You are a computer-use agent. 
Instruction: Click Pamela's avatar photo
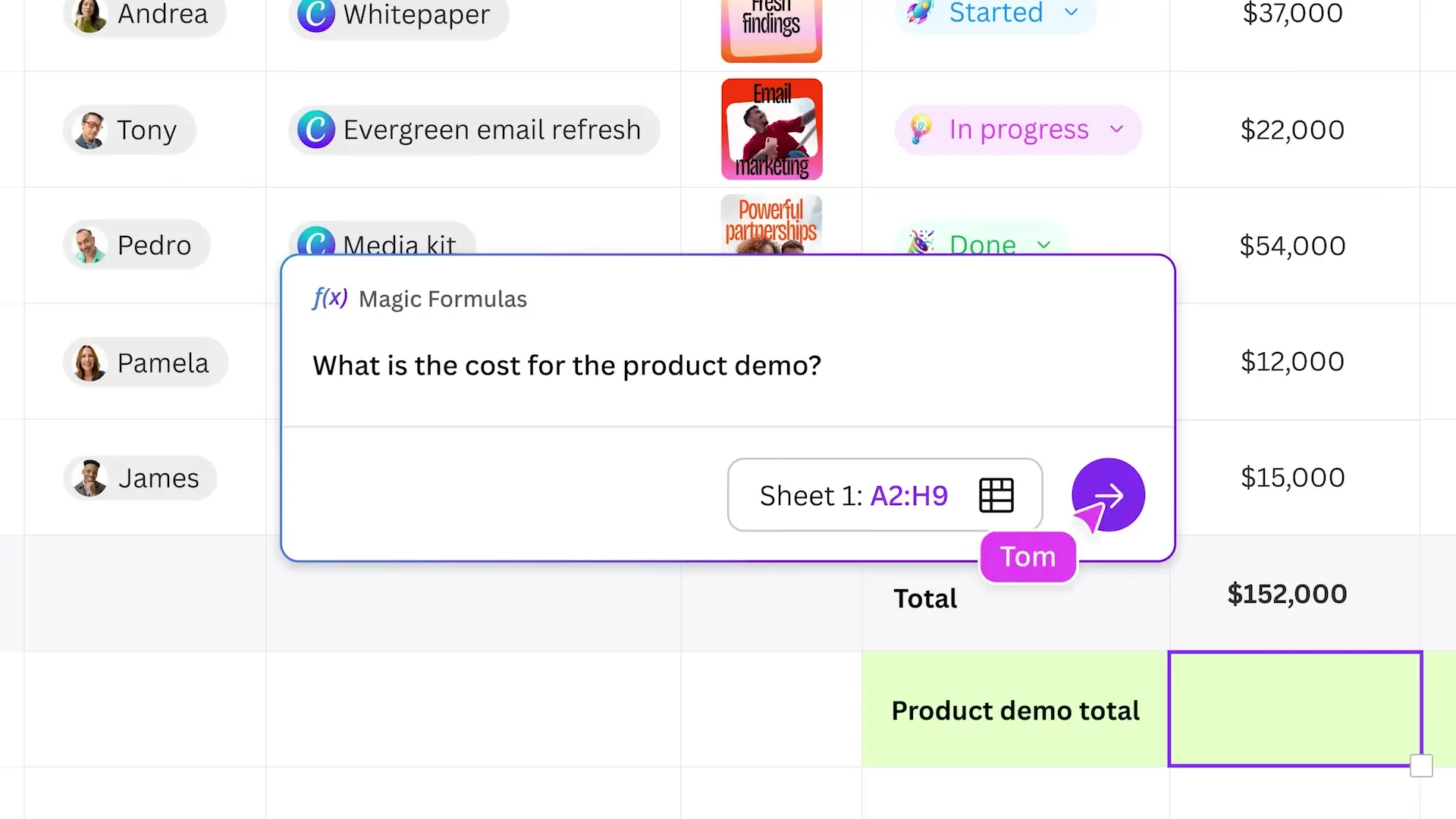[89, 362]
